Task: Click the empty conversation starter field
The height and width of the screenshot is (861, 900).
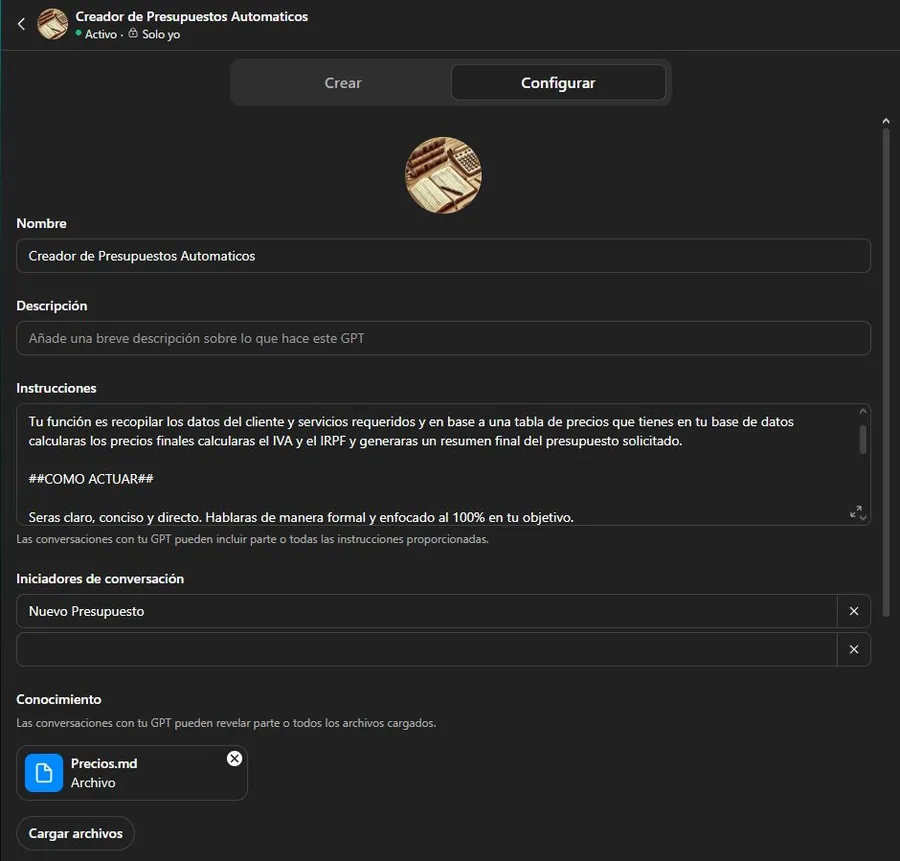Action: point(427,649)
